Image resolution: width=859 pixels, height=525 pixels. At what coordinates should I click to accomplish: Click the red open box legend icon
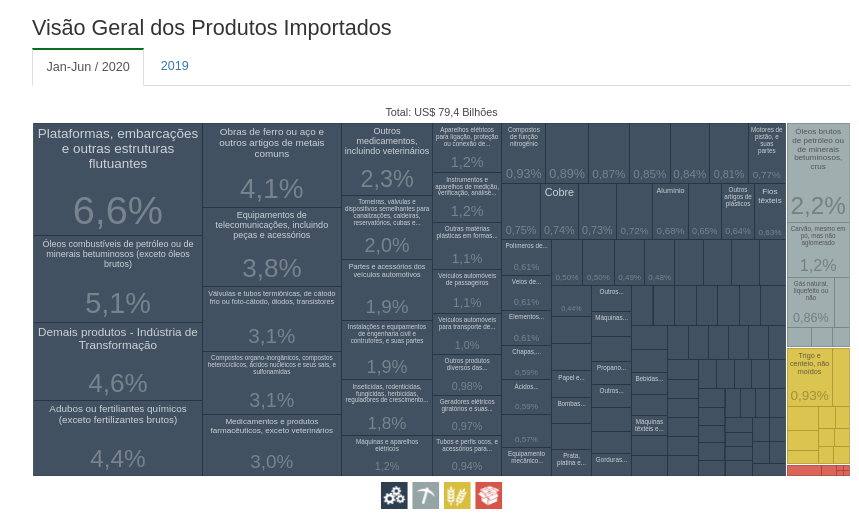click(488, 495)
